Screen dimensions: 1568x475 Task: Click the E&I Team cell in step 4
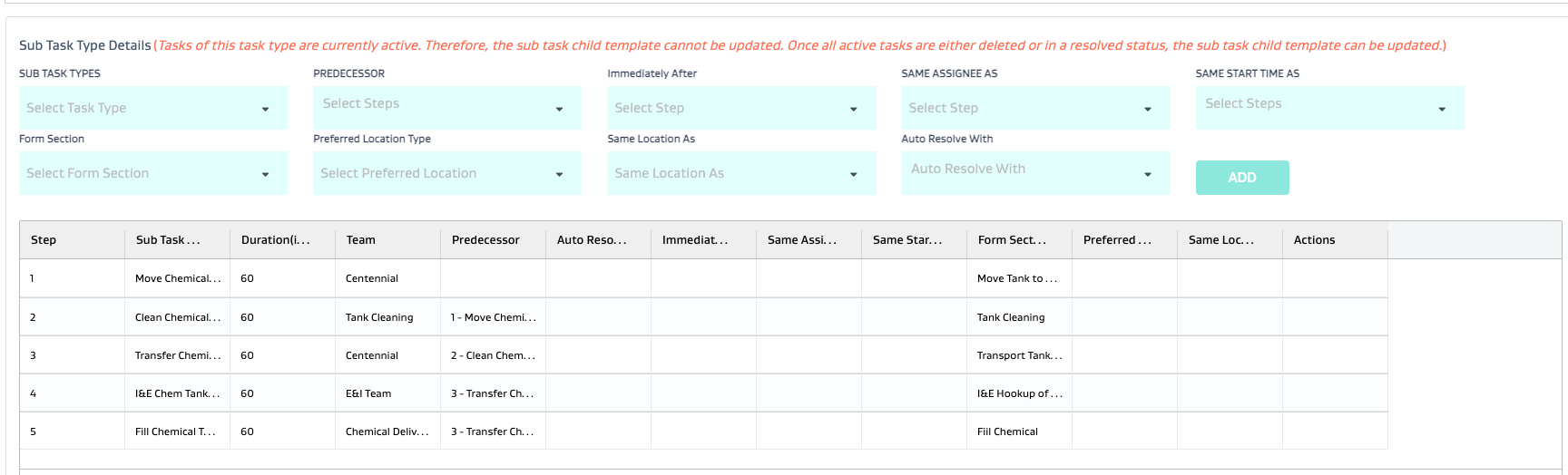pyautogui.click(x=368, y=393)
